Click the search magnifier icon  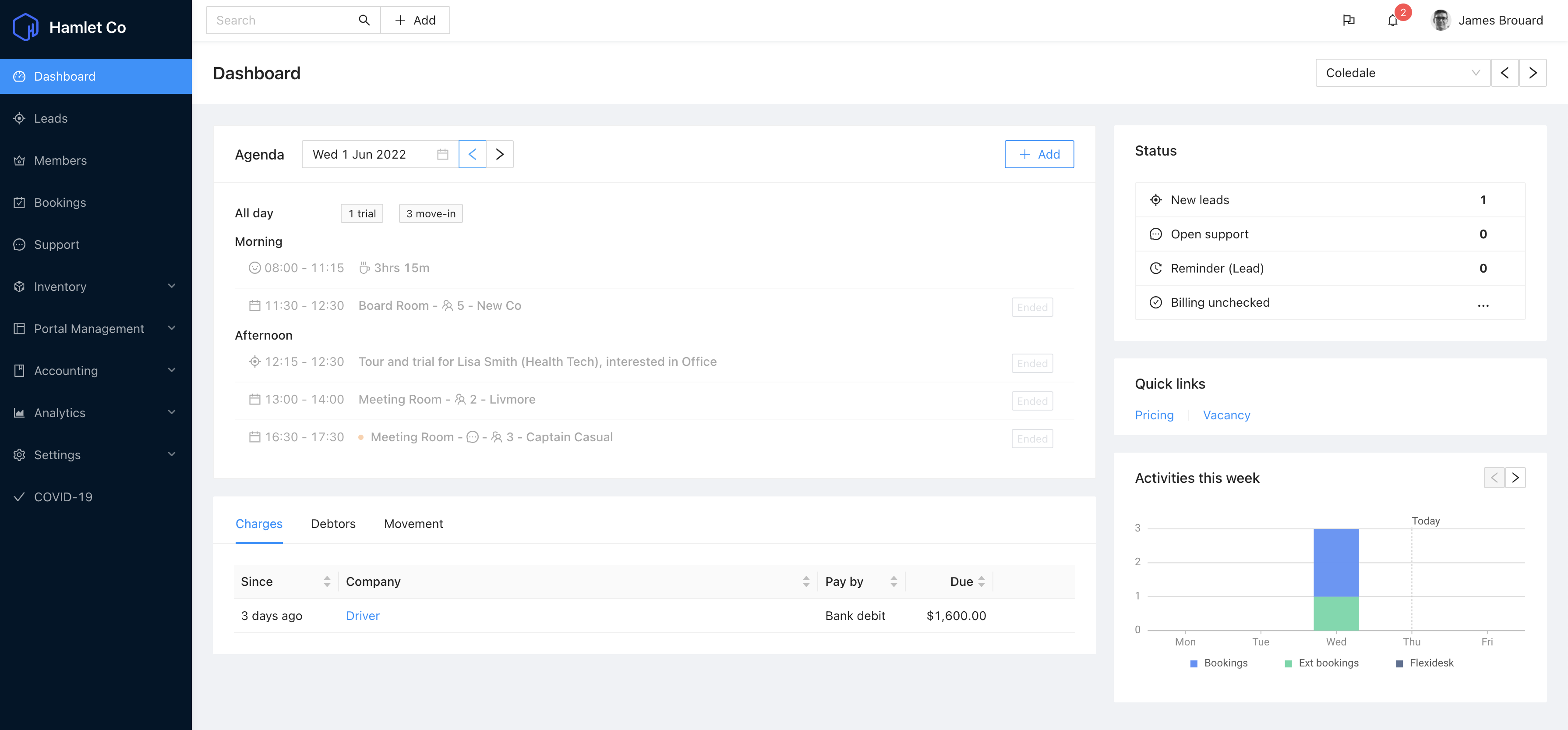tap(364, 20)
